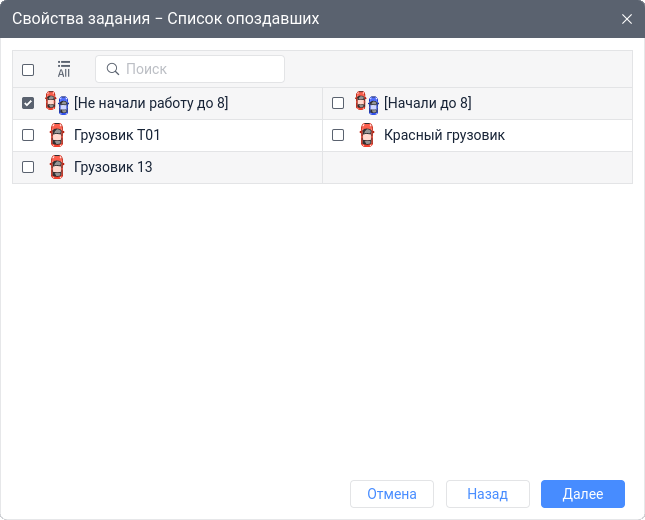The width and height of the screenshot is (645, 520).
Task: Go back with the Назад button
Action: pos(487,494)
